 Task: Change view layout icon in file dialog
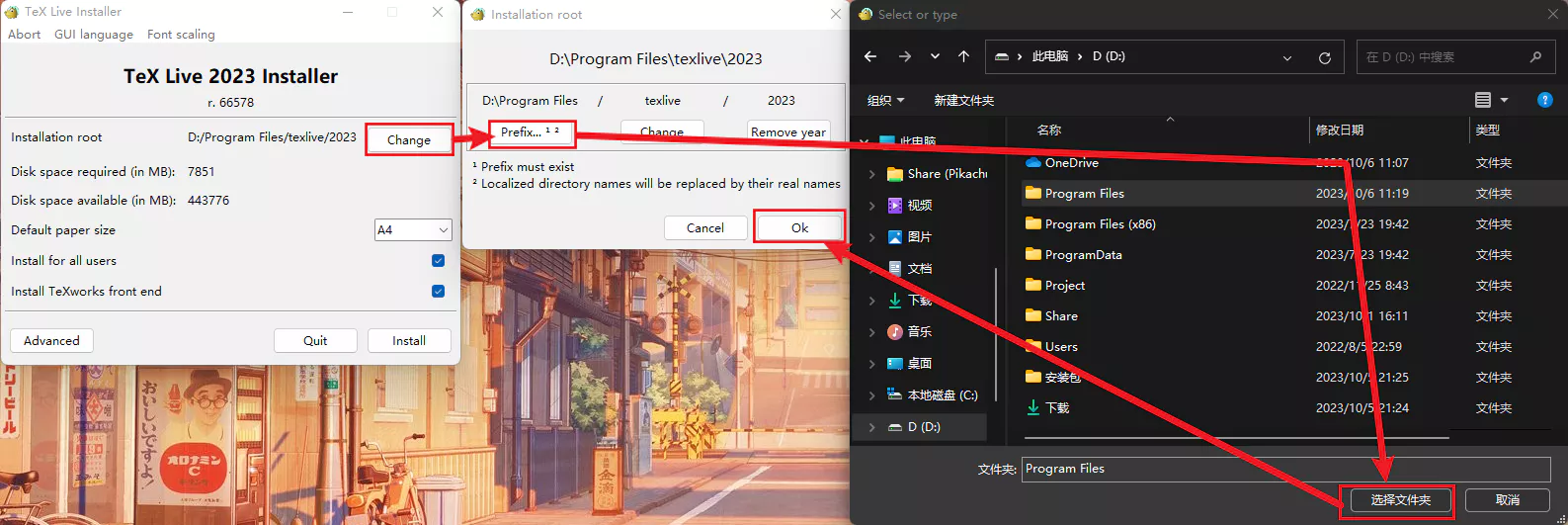(1483, 100)
